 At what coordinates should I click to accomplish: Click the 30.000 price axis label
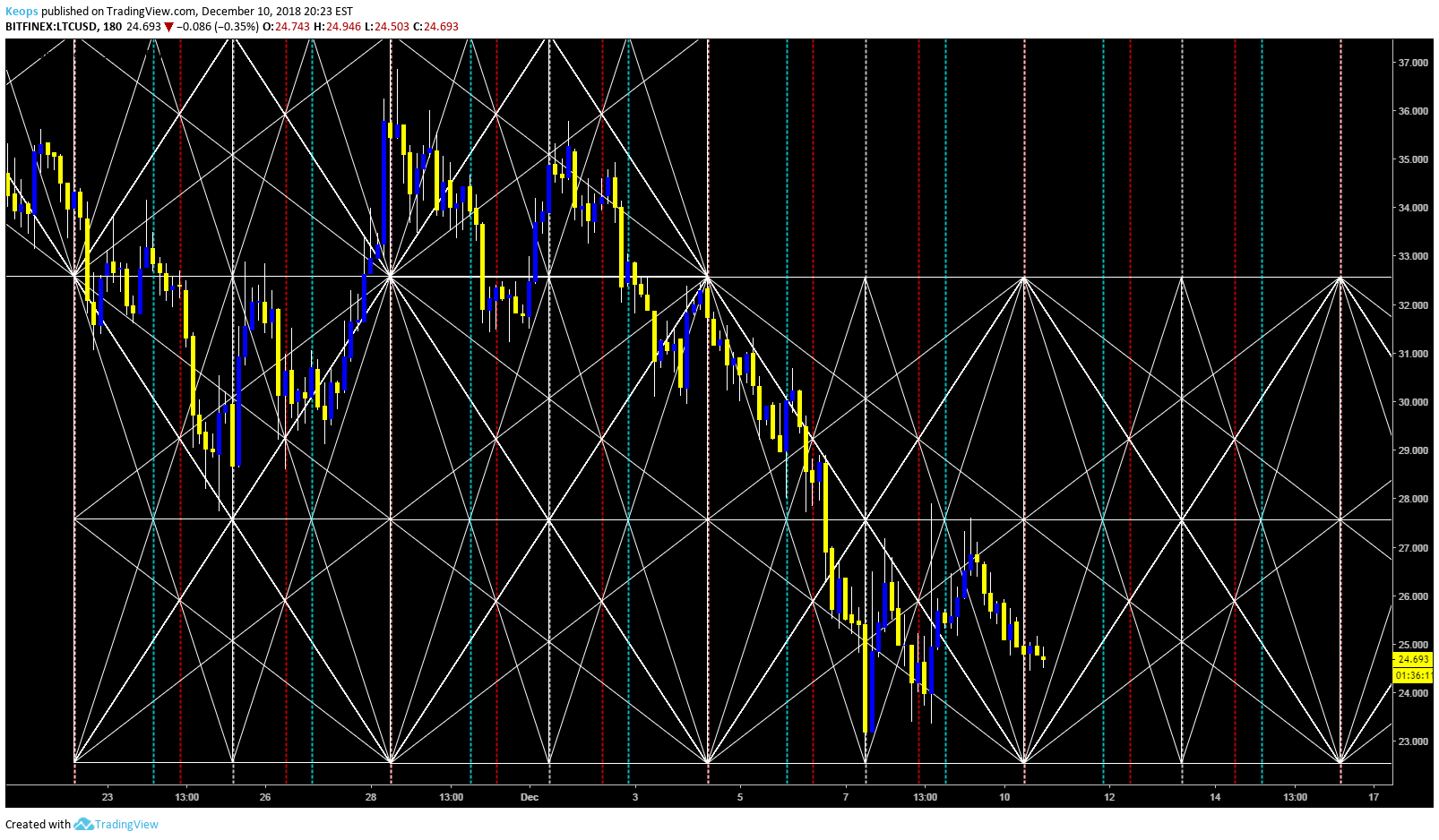1412,402
